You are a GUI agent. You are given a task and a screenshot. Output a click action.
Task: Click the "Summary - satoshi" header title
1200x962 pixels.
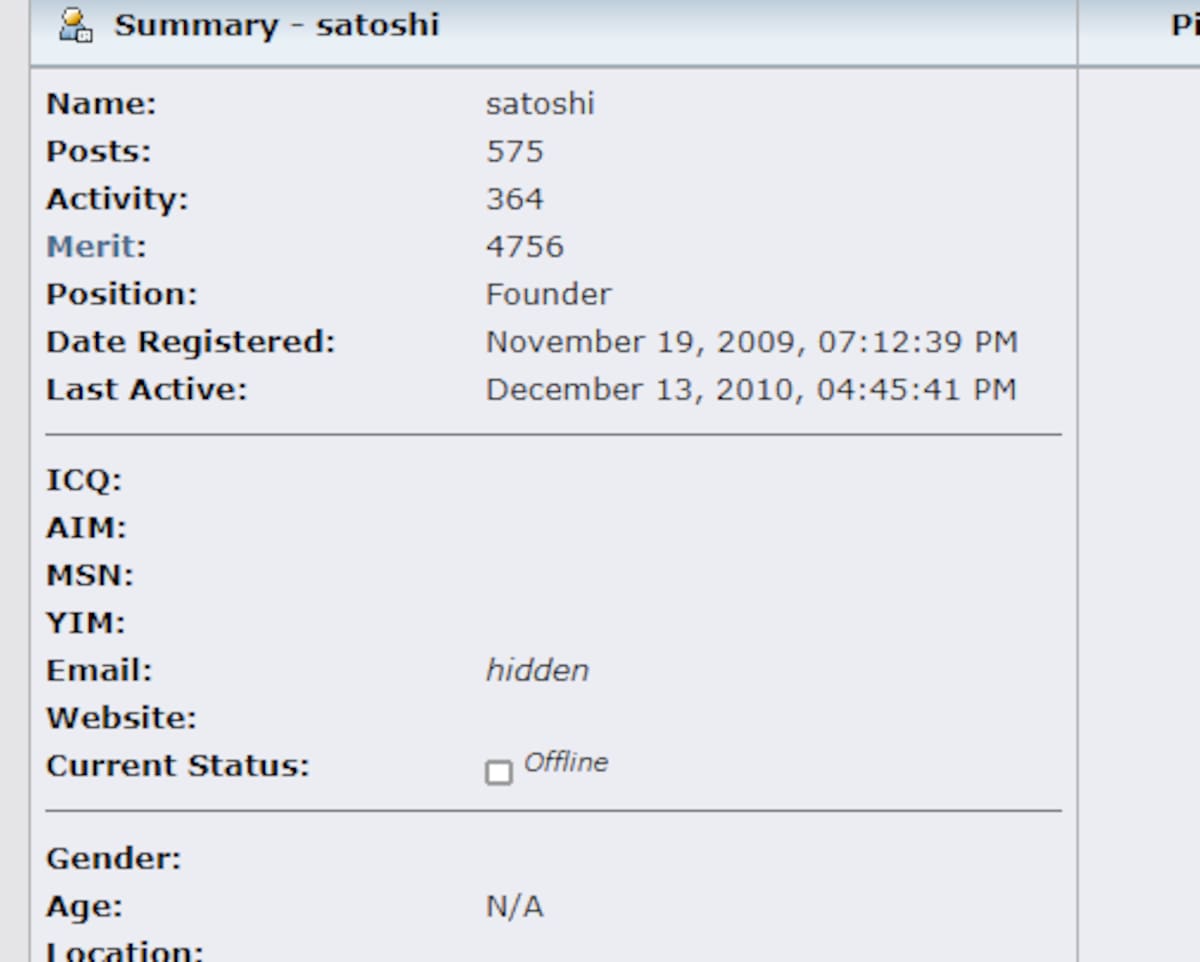tap(276, 25)
